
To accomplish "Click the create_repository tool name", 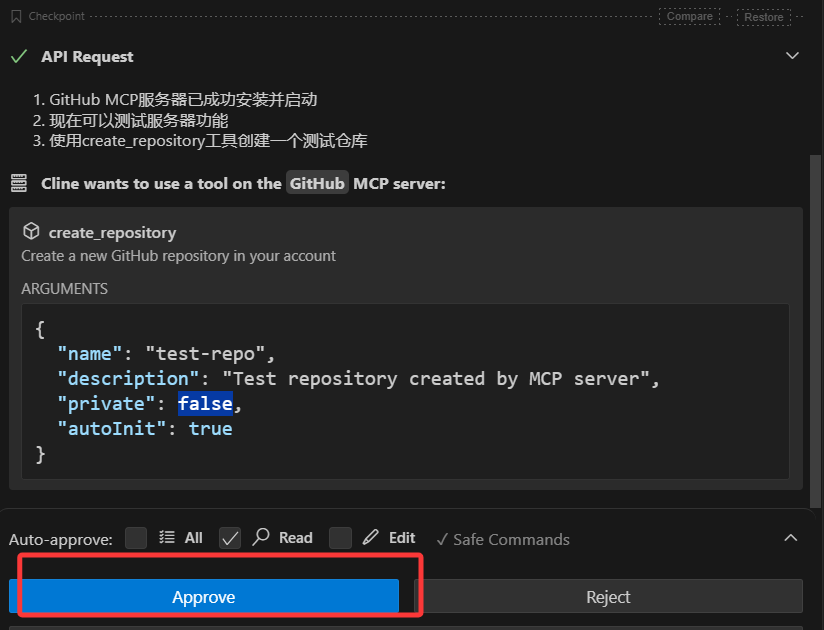I will pos(112,232).
